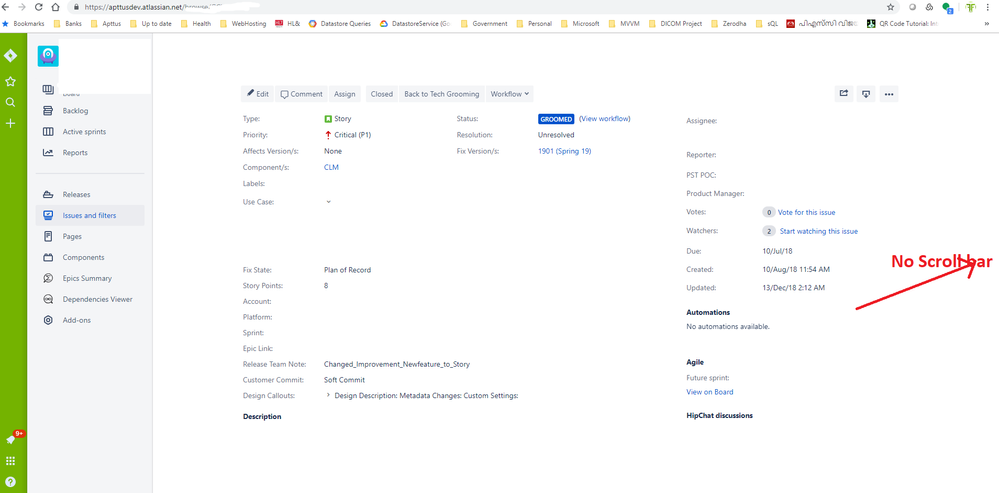The height and width of the screenshot is (493, 999).
Task: Open Reports in project sidebar
Action: click(x=90, y=153)
